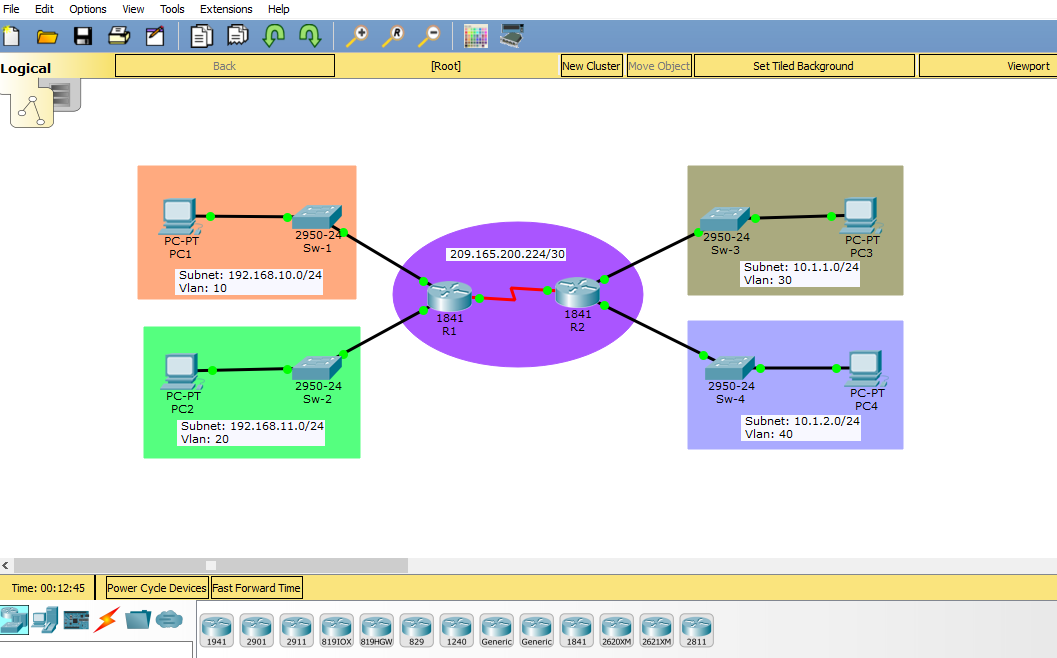The width and height of the screenshot is (1057, 658).
Task: Zoom in on the workspace
Action: [x=357, y=36]
